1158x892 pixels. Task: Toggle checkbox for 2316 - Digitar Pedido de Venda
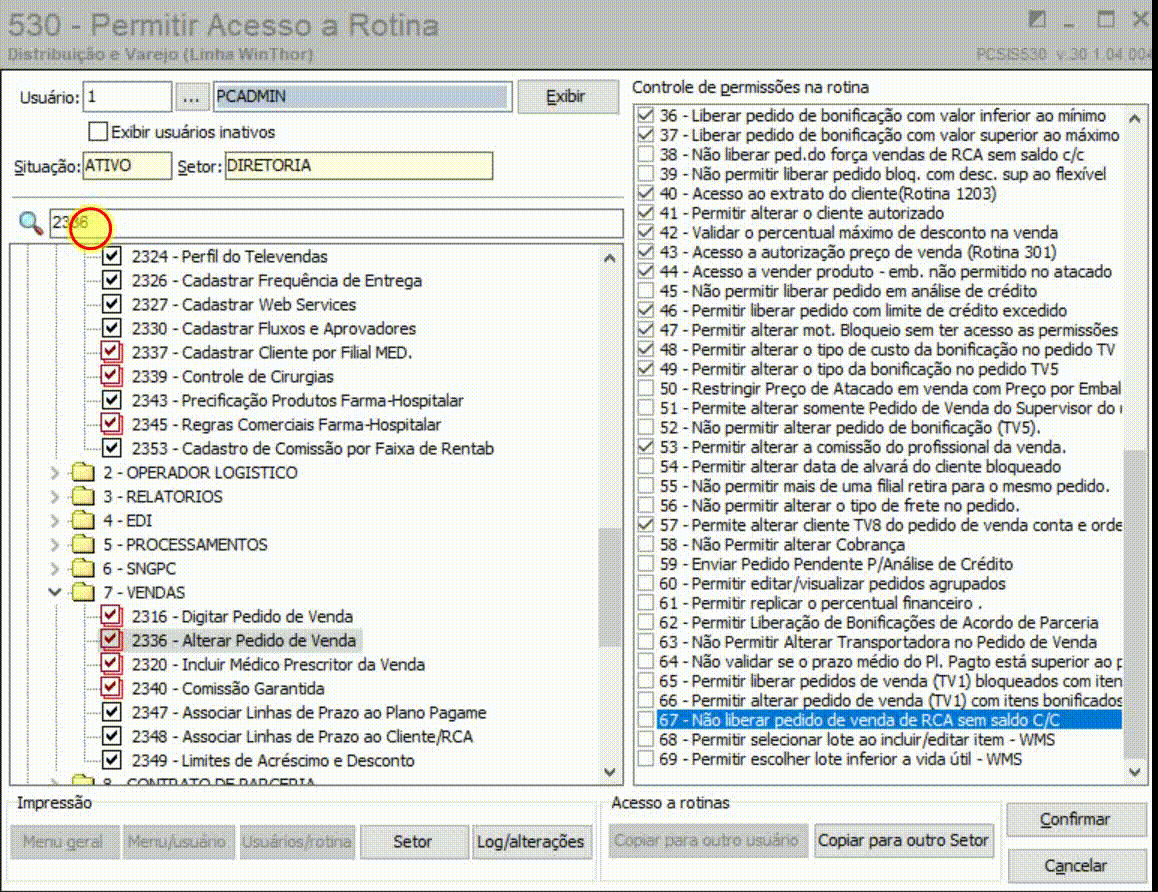click(112, 616)
